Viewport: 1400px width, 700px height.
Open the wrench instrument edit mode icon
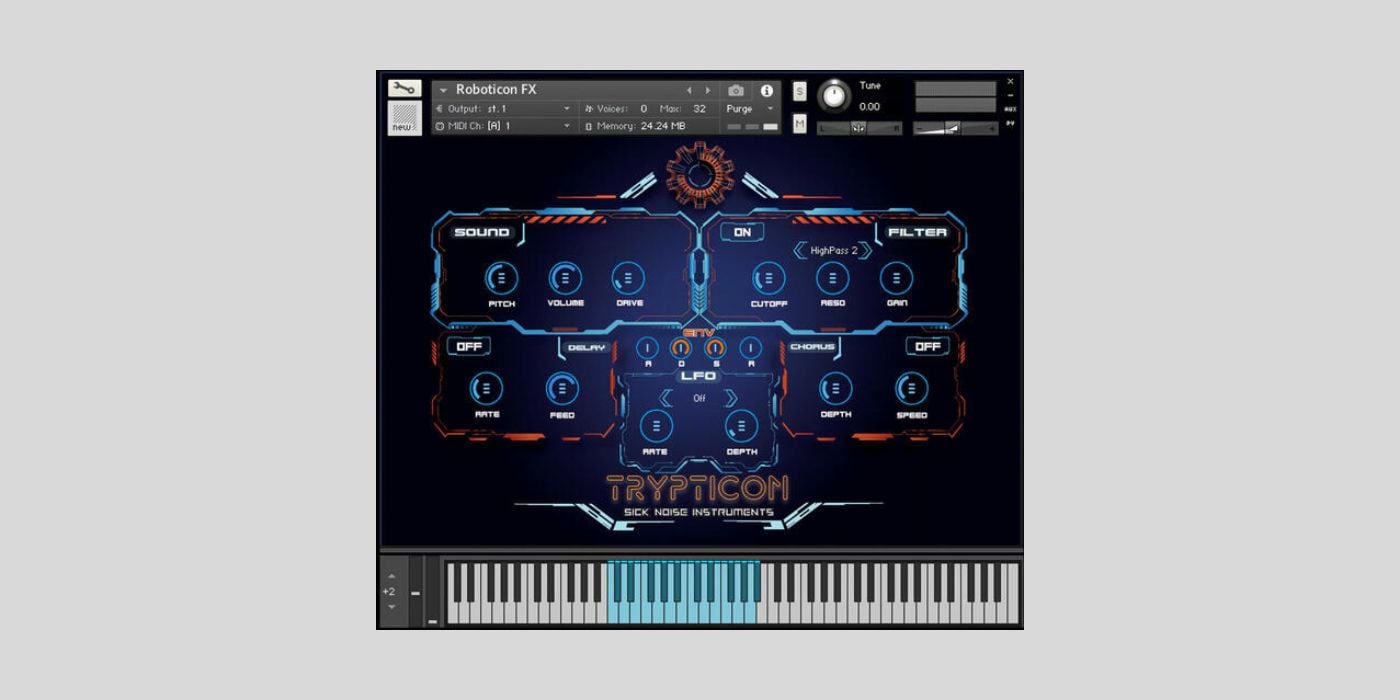[404, 89]
